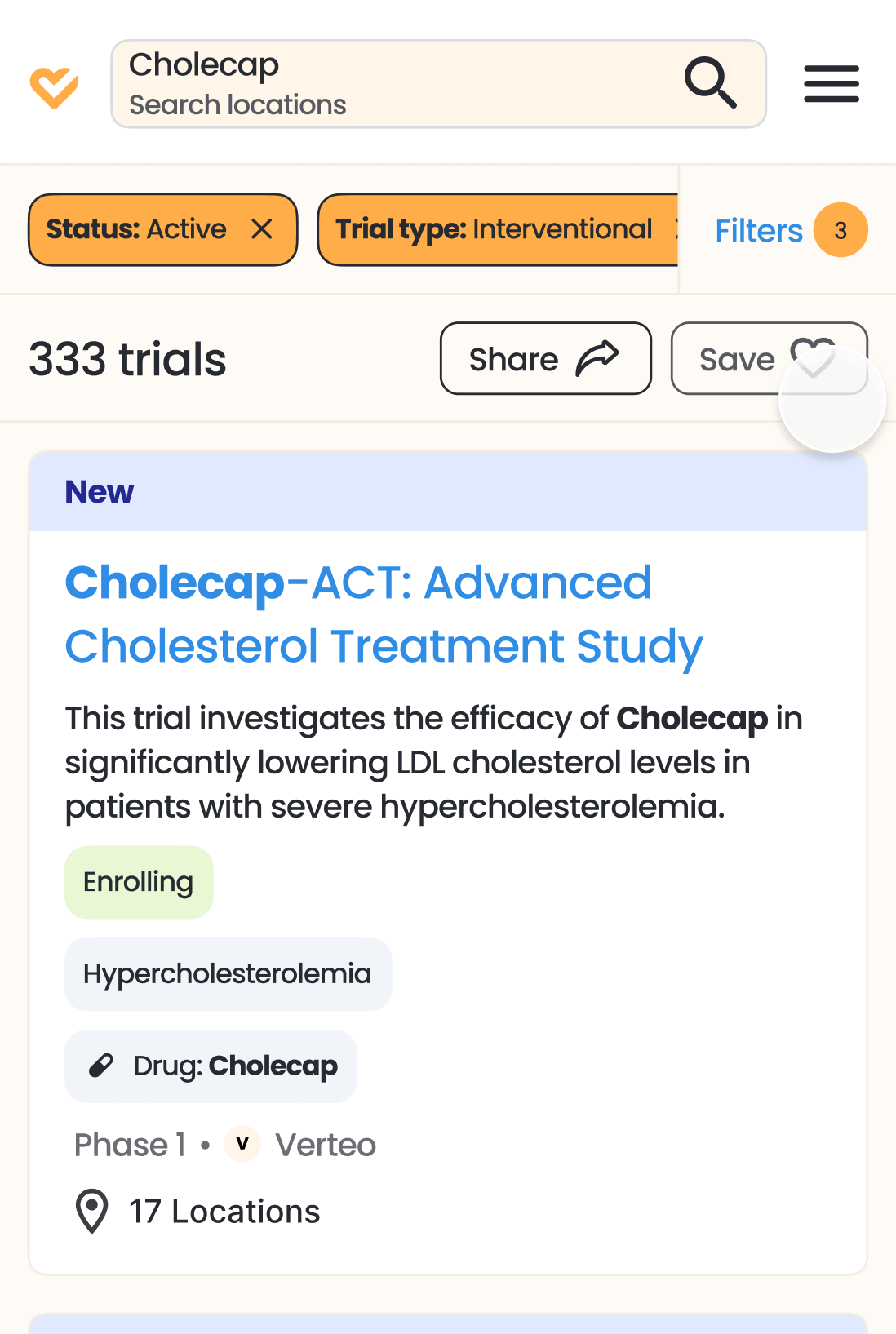Screen dimensions: 896x1334
Task: Open the Filters panel
Action: (x=758, y=231)
